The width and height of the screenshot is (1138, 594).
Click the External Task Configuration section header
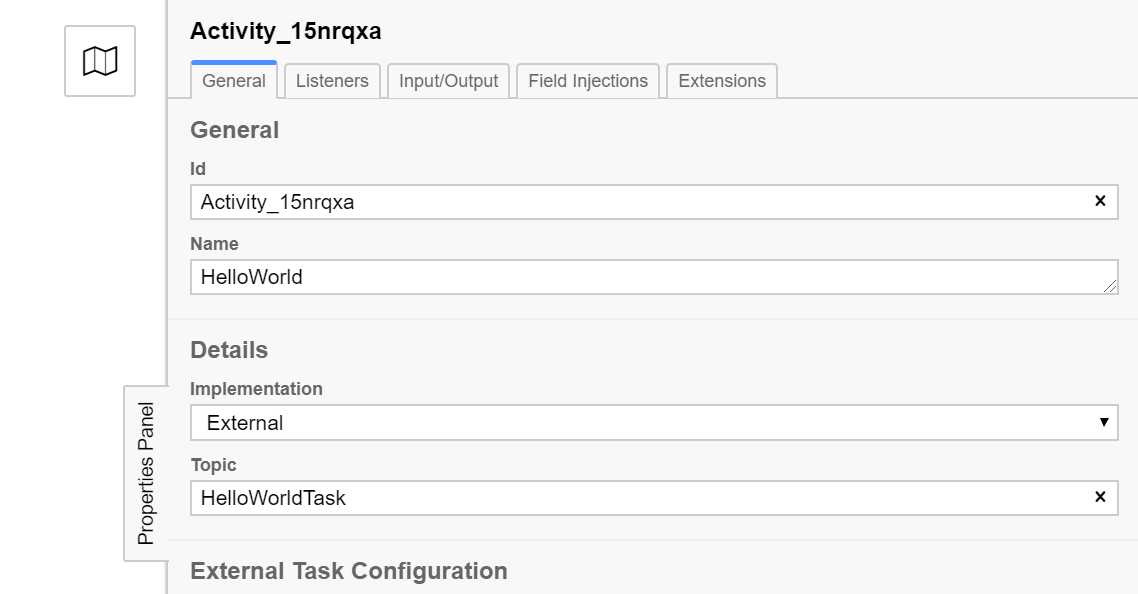(x=349, y=571)
